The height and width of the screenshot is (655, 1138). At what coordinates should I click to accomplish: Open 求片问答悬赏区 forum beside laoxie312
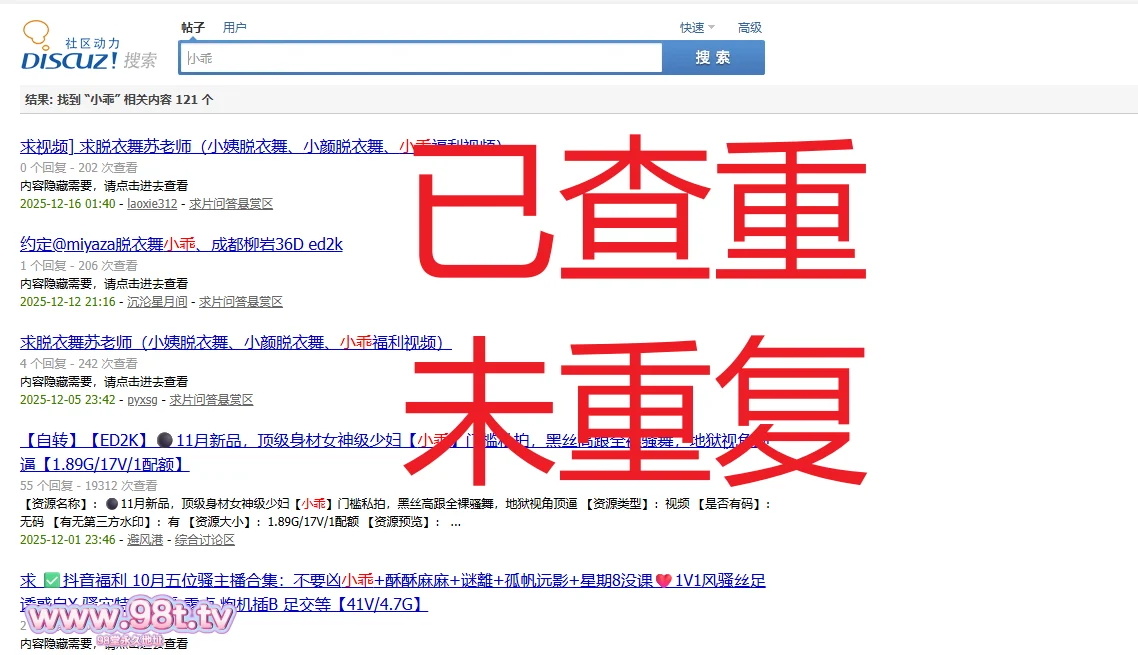point(231,204)
